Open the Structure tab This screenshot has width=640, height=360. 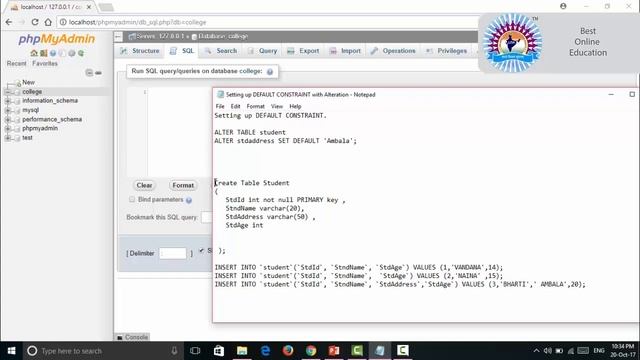pyautogui.click(x=140, y=51)
